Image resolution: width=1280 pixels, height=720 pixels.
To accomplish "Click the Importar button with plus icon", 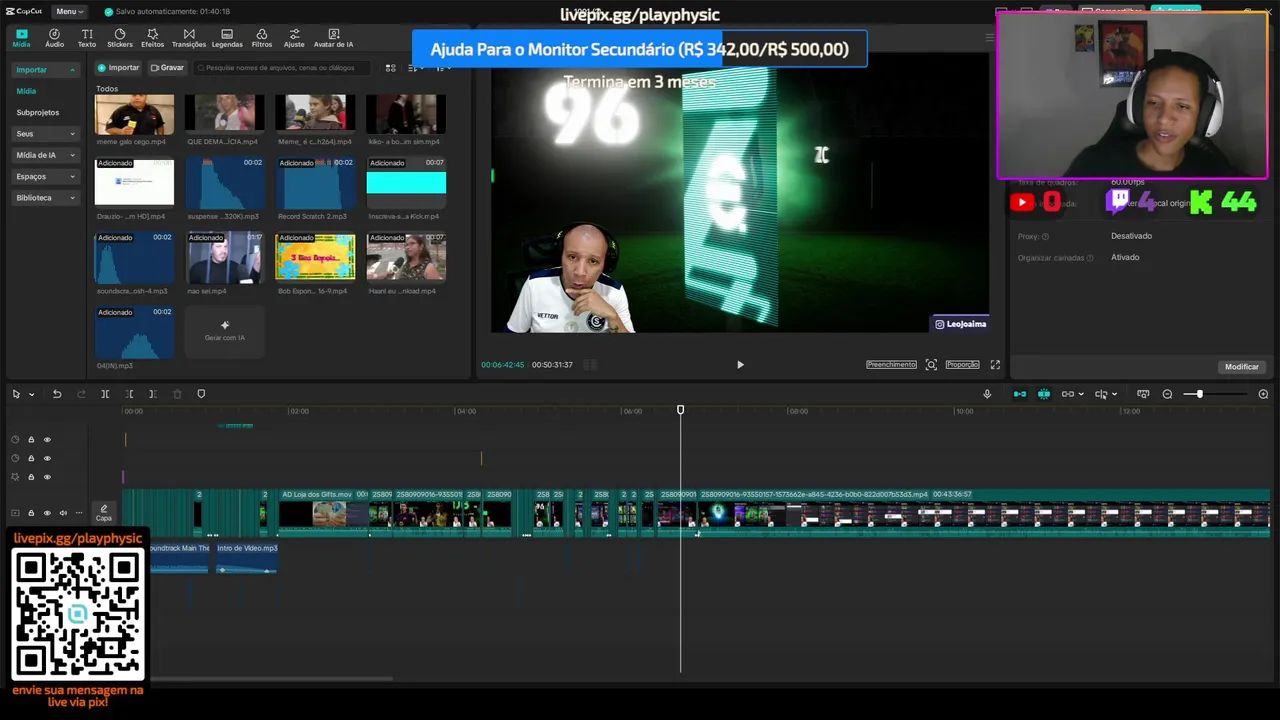I will pos(118,68).
